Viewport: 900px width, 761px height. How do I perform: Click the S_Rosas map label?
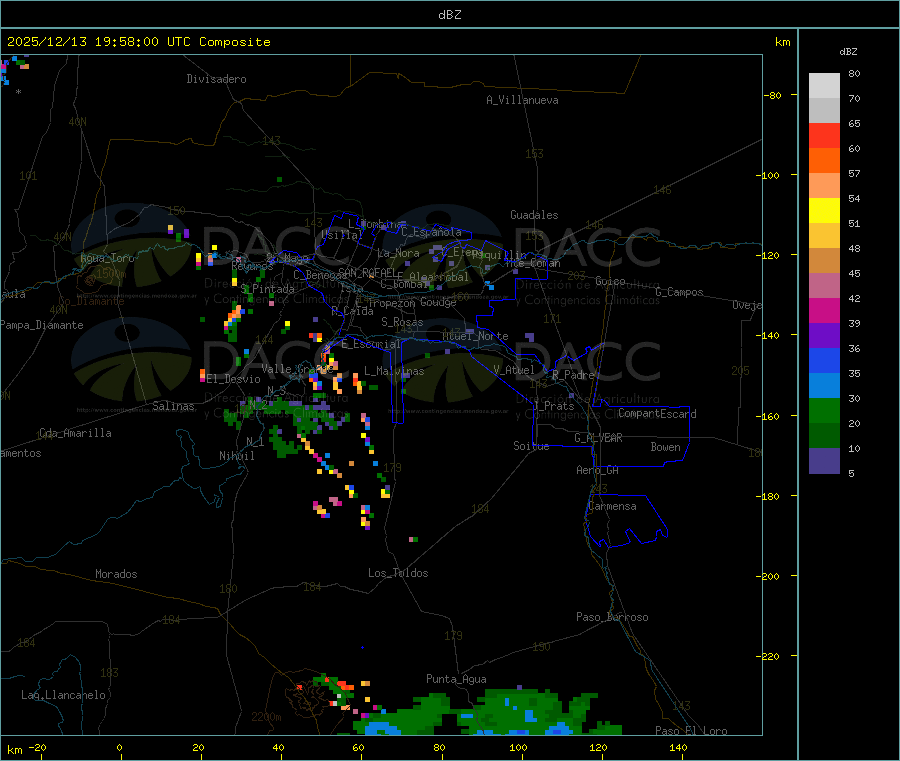tap(402, 323)
